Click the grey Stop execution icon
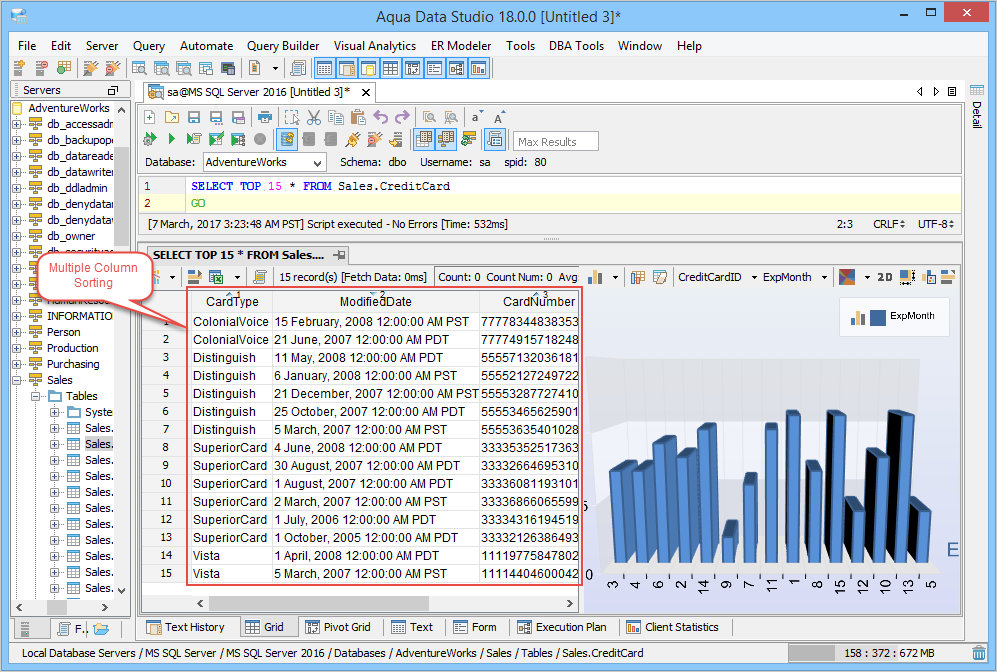This screenshot has width=997, height=672. tap(260, 139)
